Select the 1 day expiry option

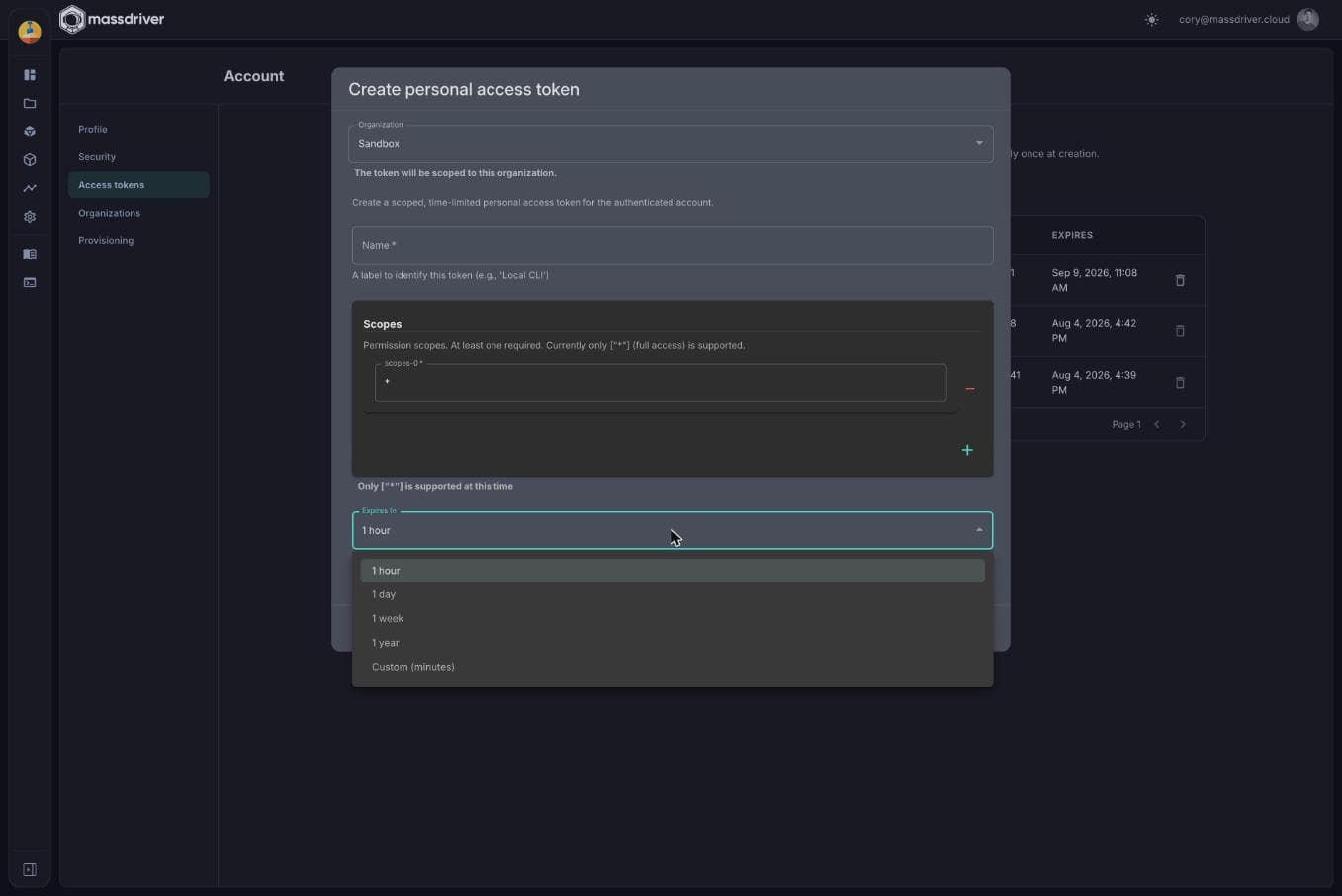(x=672, y=594)
